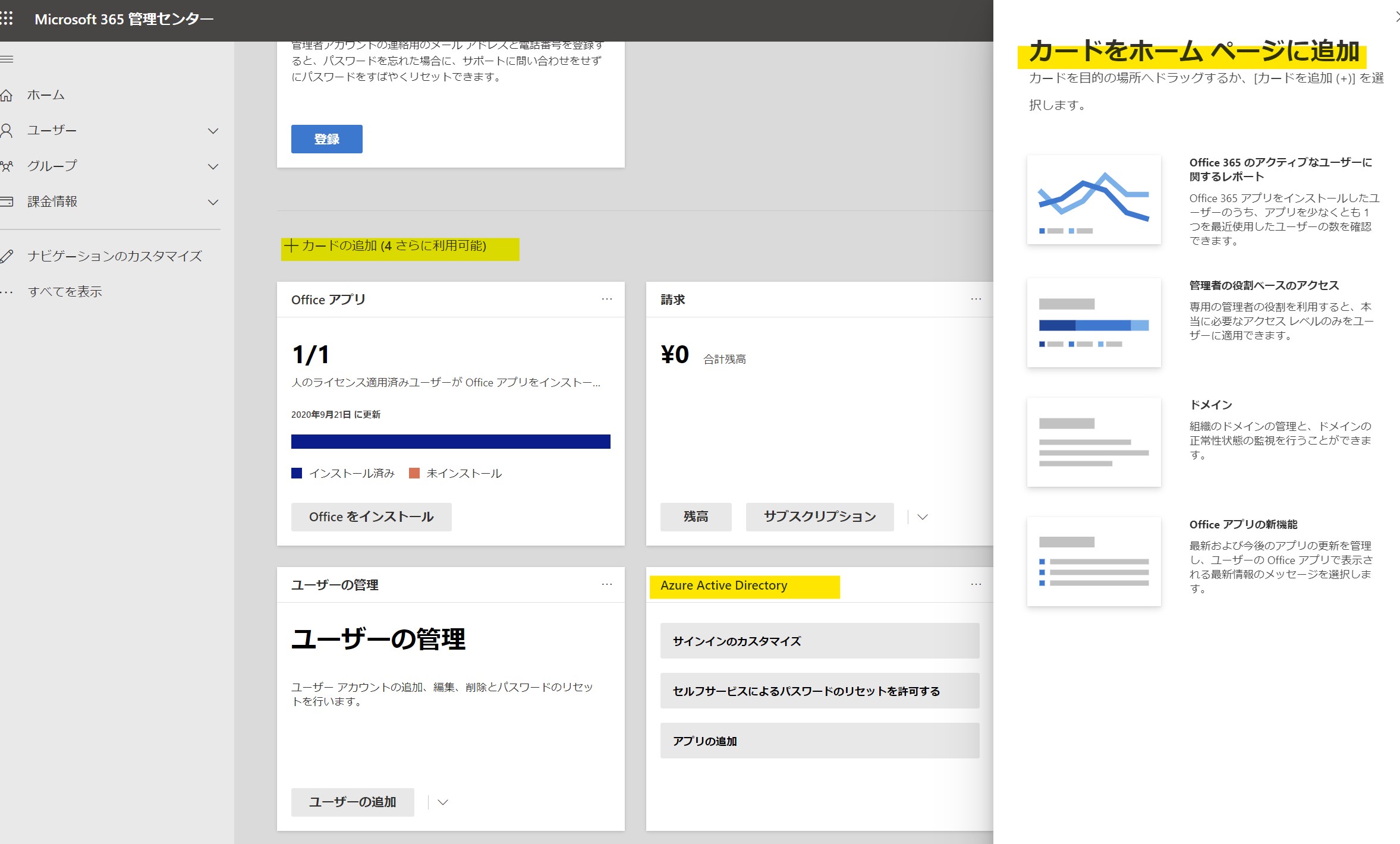
Task: Click the 2020年9月21日 に更新 date text
Action: pos(336,414)
